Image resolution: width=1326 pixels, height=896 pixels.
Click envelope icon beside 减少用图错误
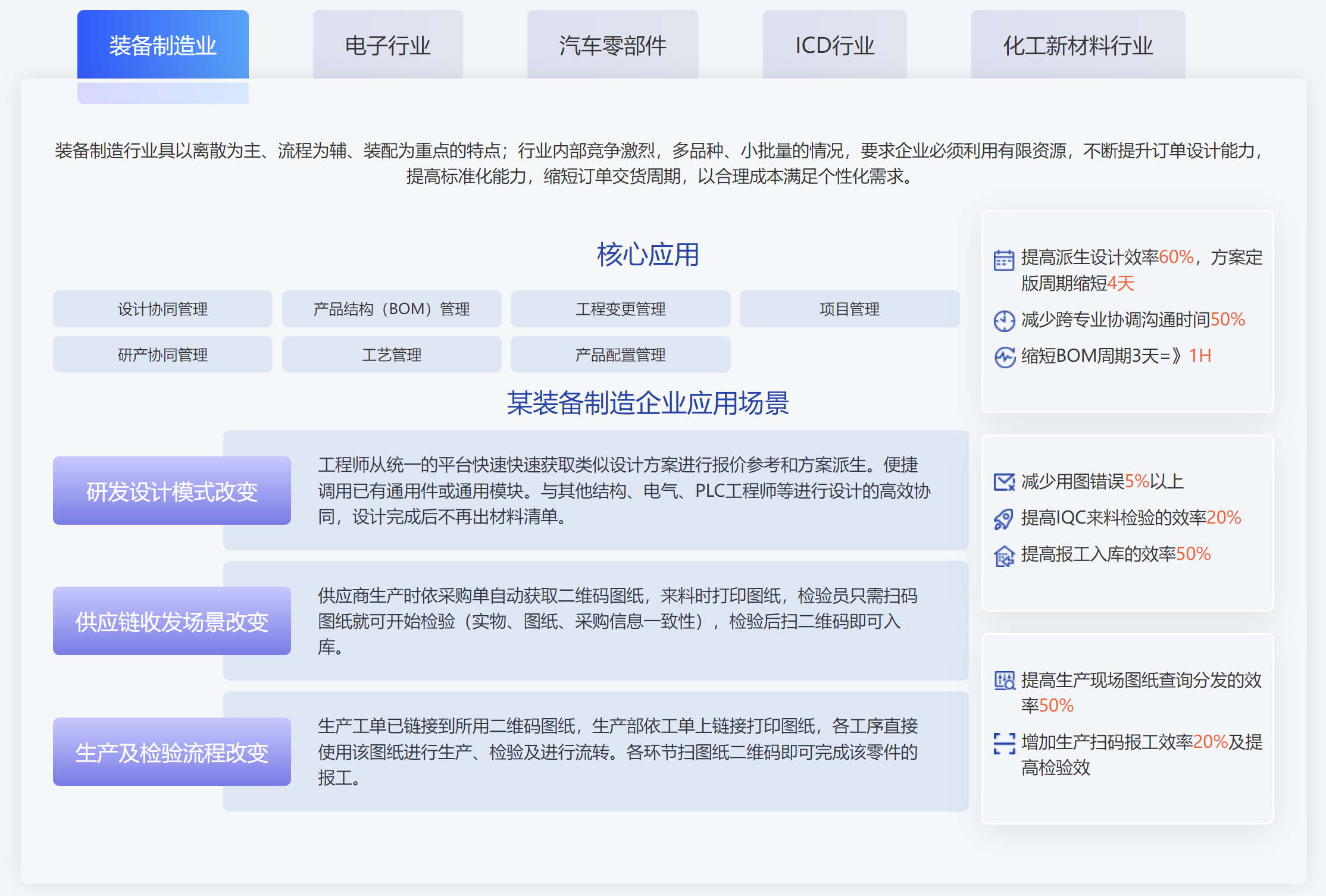point(1004,482)
